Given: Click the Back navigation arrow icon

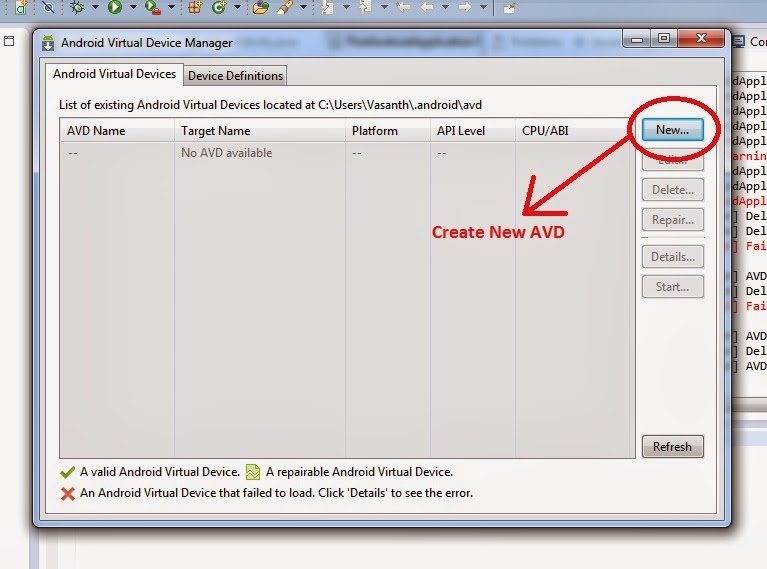Looking at the screenshot, I should (x=427, y=7).
